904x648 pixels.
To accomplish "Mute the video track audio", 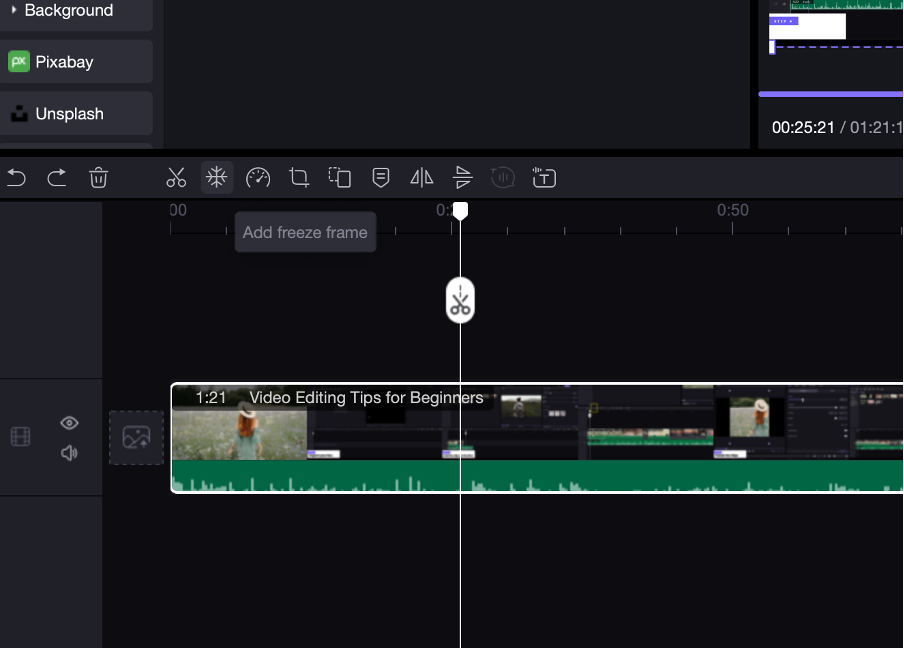I will 69,453.
